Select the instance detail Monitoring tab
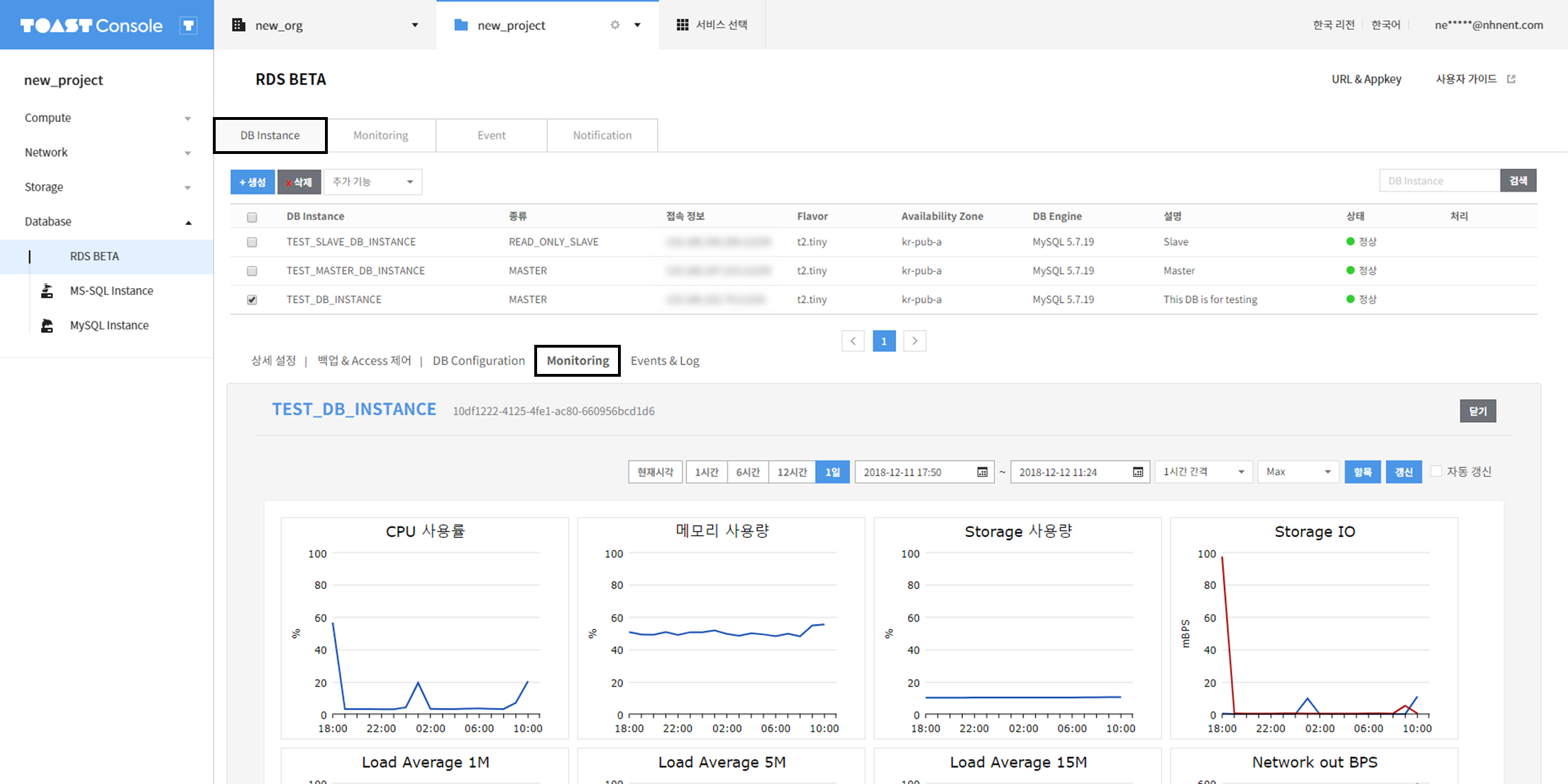The width and height of the screenshot is (1568, 784). click(x=578, y=360)
